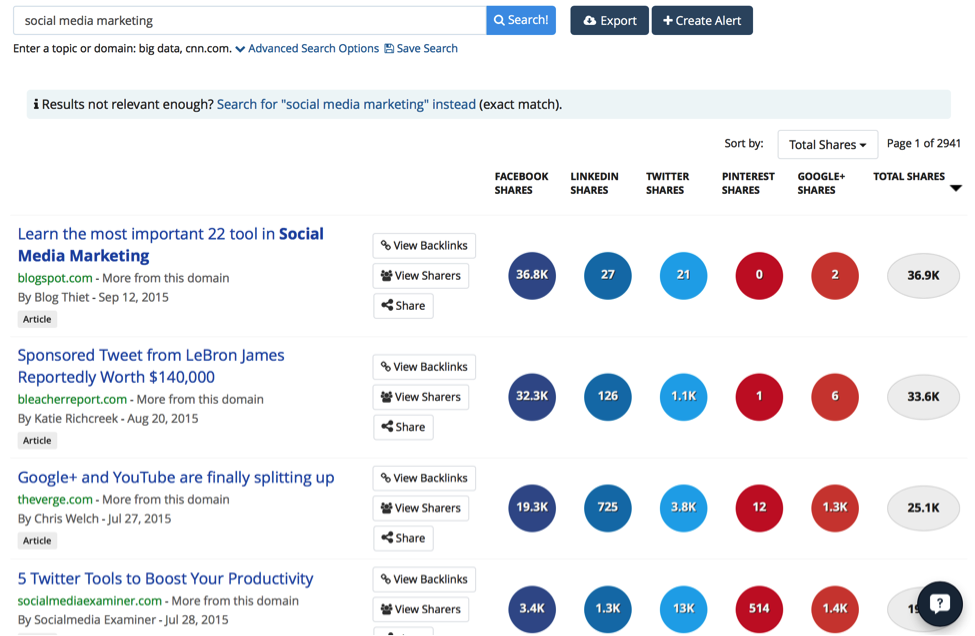Click in the search input field
This screenshot has height=636, width=975.
point(250,20)
